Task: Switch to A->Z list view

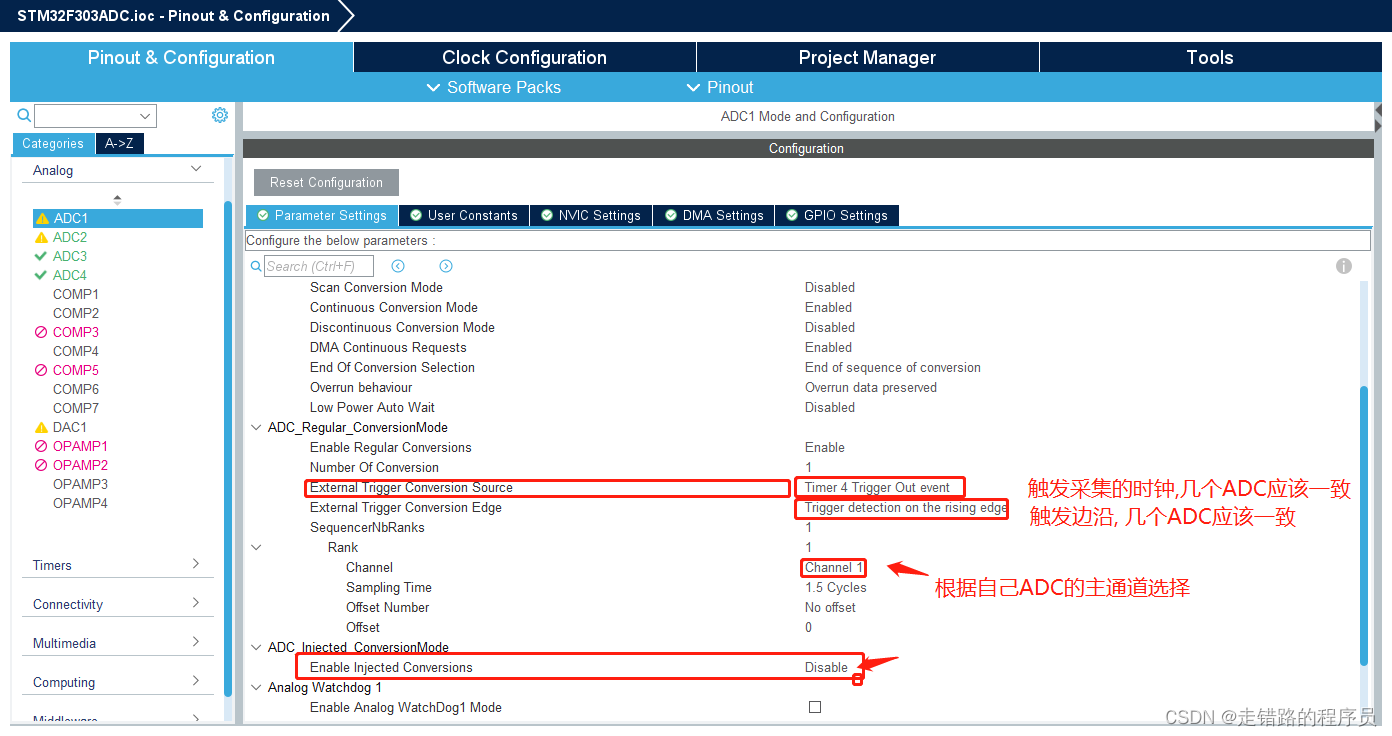Action: pos(119,143)
